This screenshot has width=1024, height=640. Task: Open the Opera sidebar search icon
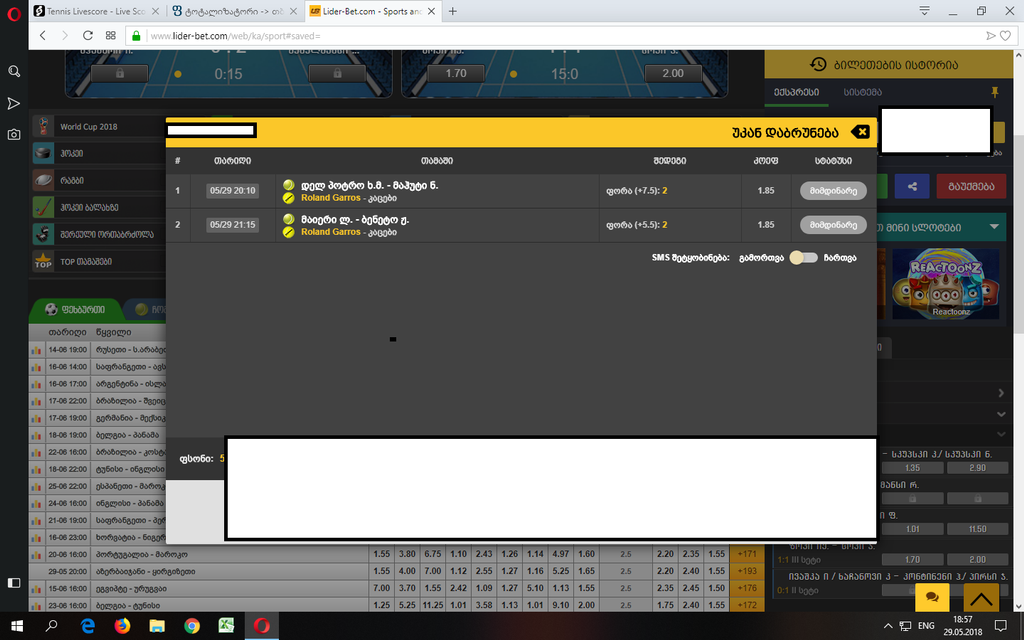coord(14,71)
